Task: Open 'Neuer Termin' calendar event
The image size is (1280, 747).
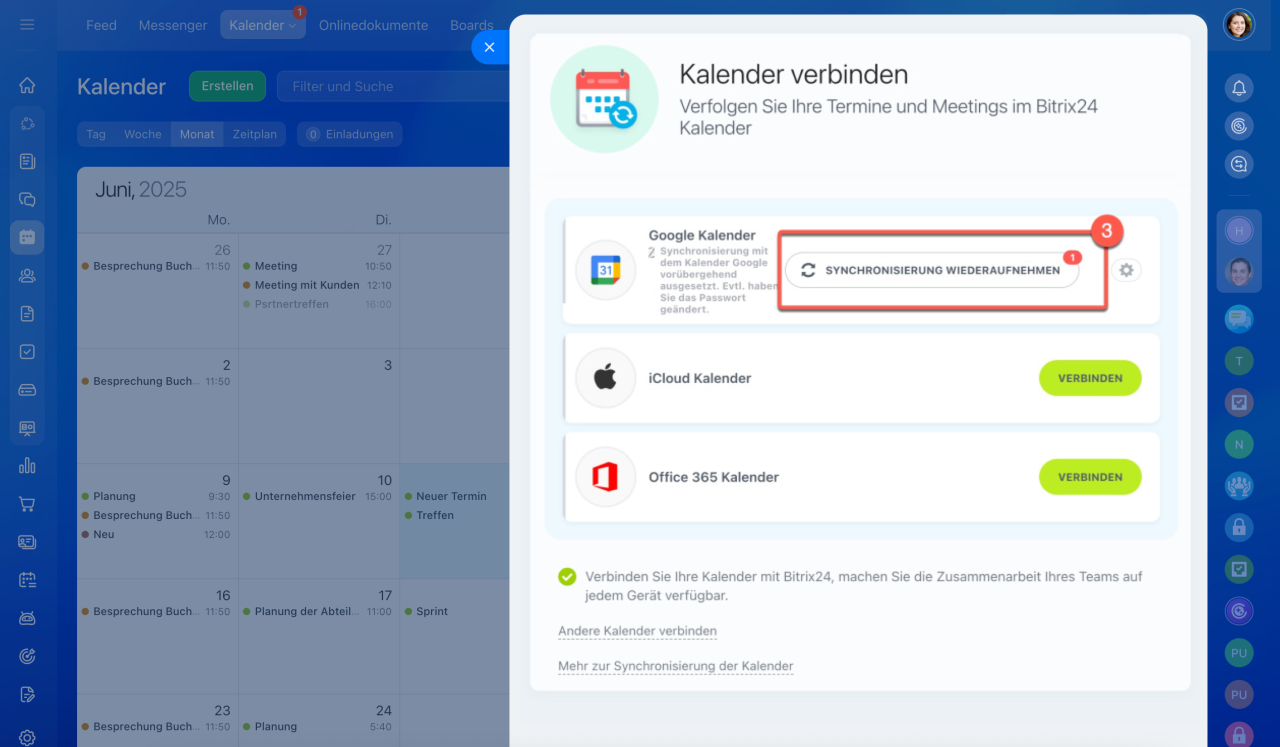Action: coord(450,496)
